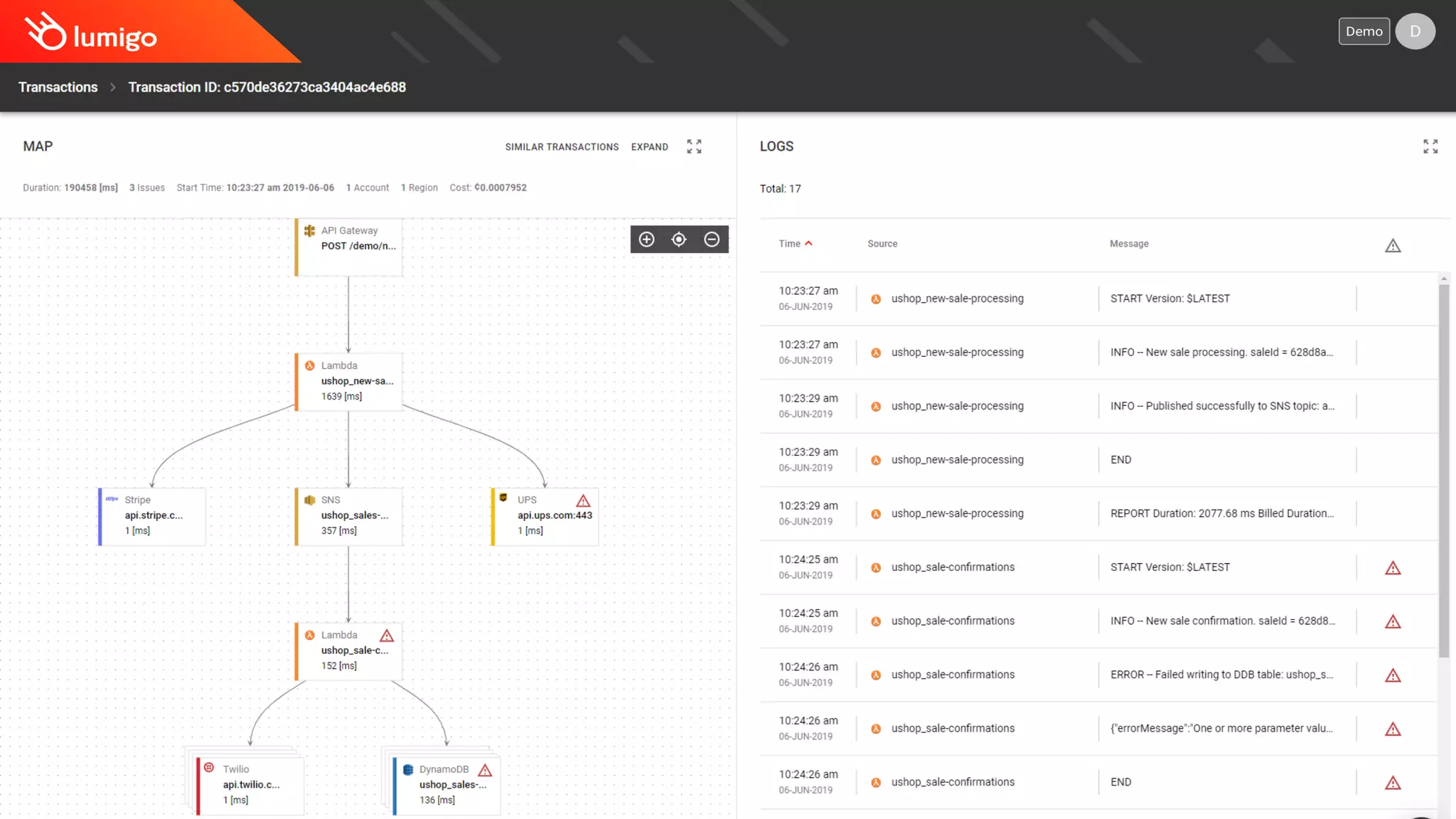The height and width of the screenshot is (819, 1456).
Task: Click the warning icon on UPS node
Action: [x=583, y=500]
